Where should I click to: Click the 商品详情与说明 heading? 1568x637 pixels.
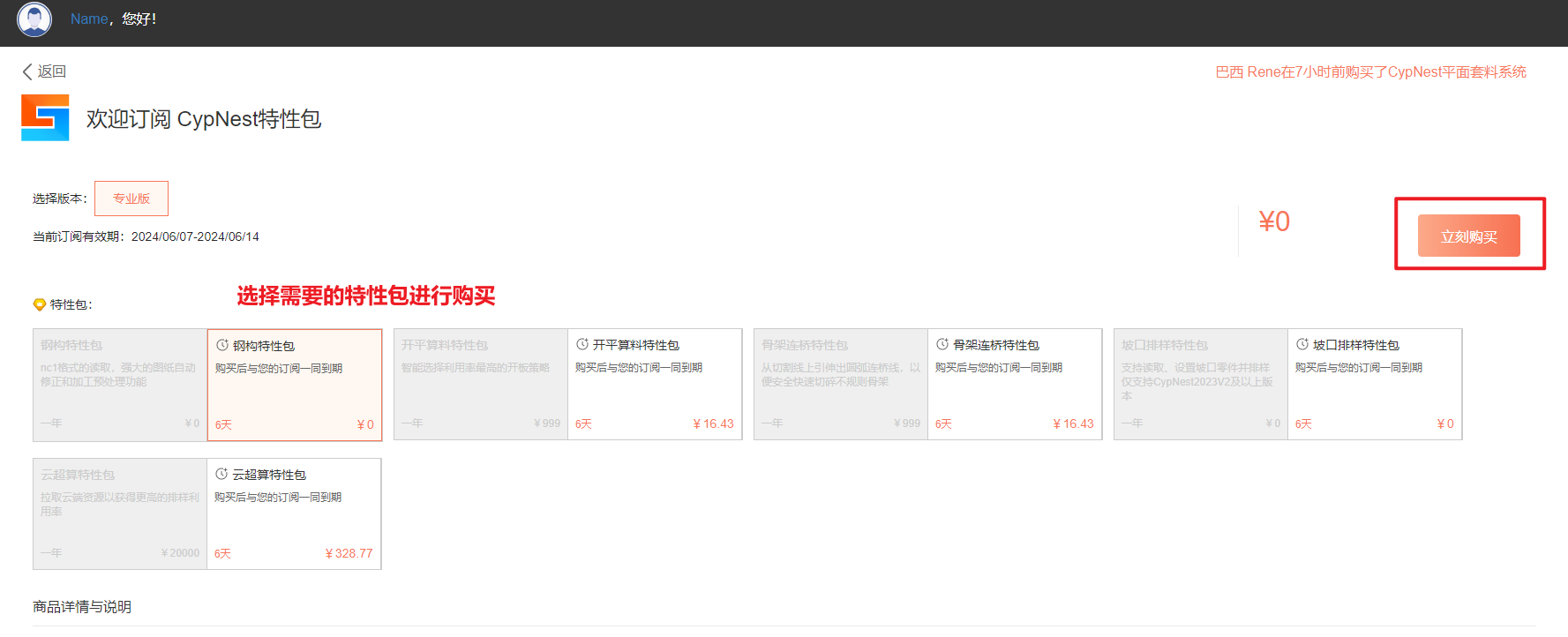click(82, 607)
